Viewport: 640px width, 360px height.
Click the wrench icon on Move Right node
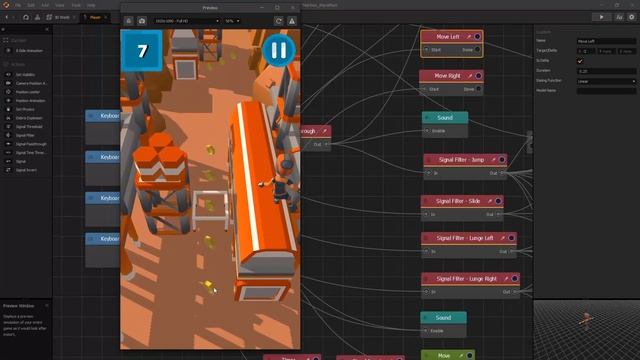pos(470,76)
